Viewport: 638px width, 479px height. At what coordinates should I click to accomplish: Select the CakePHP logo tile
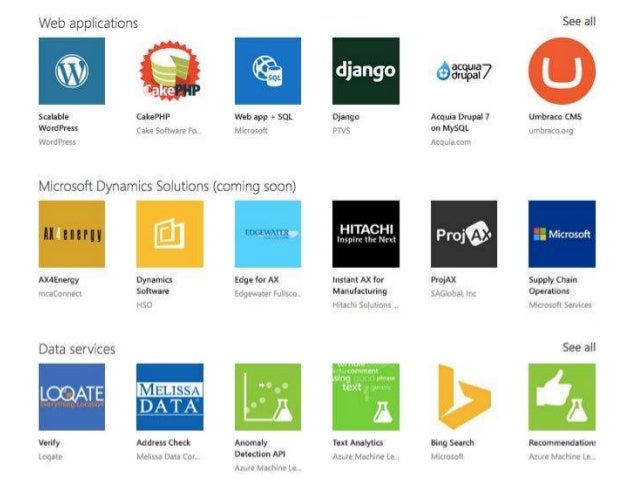point(170,71)
